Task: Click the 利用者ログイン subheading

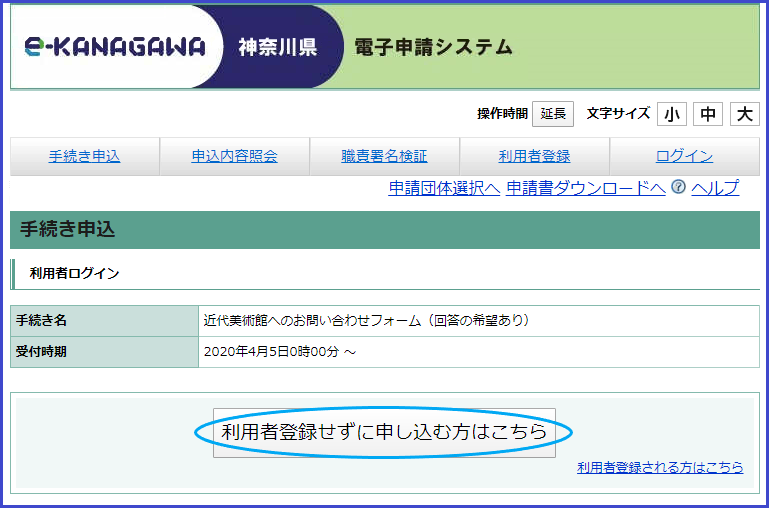Action: click(75, 273)
